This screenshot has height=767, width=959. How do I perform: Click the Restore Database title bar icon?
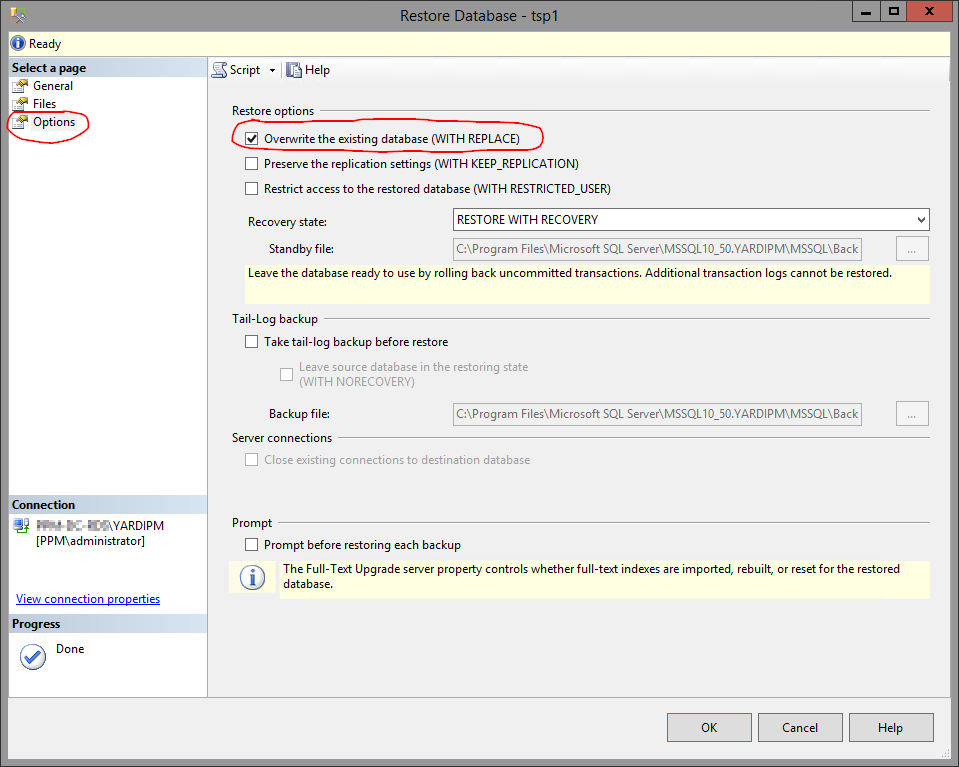coord(18,15)
